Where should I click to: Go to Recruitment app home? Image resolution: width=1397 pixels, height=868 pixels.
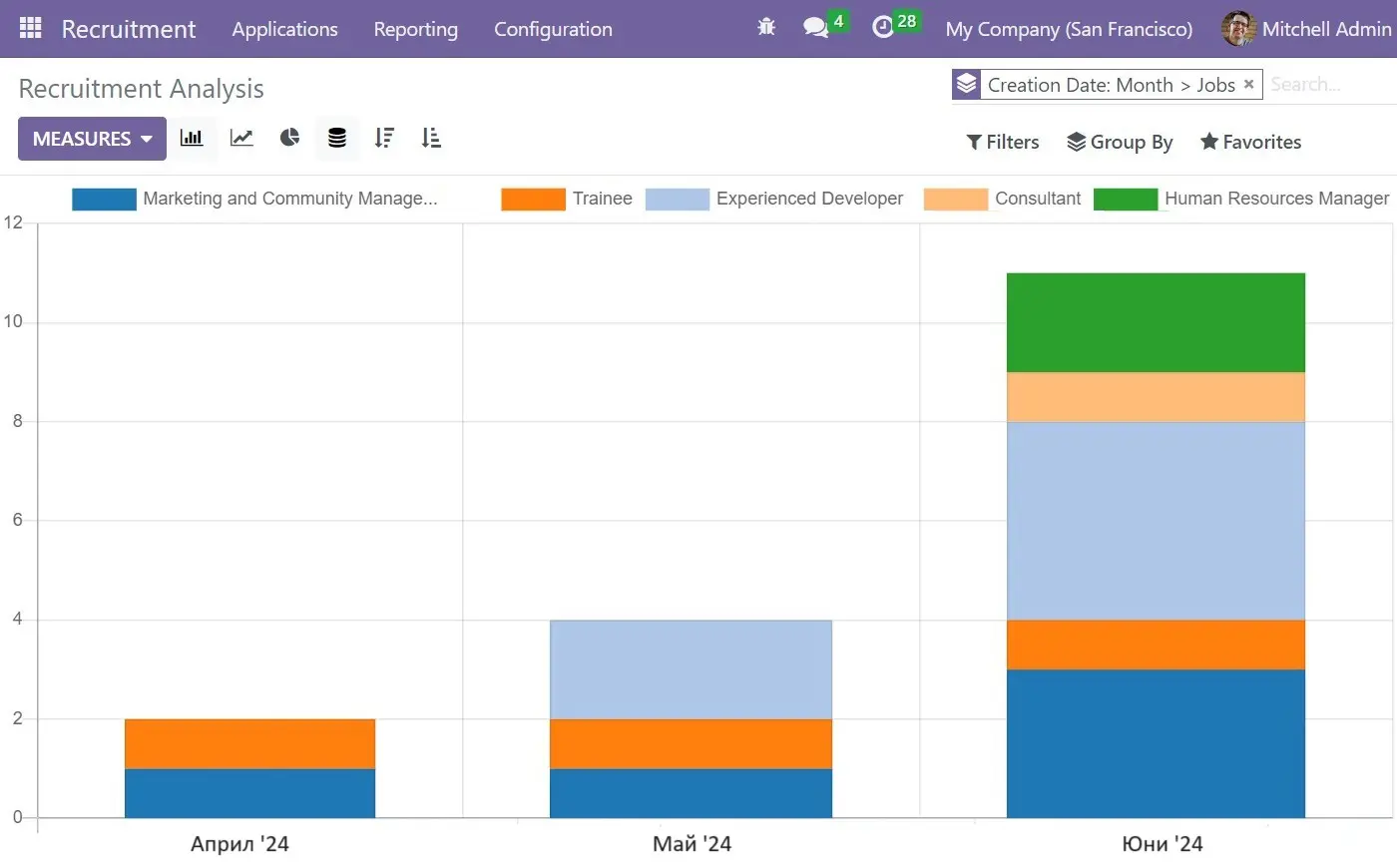[x=129, y=29]
